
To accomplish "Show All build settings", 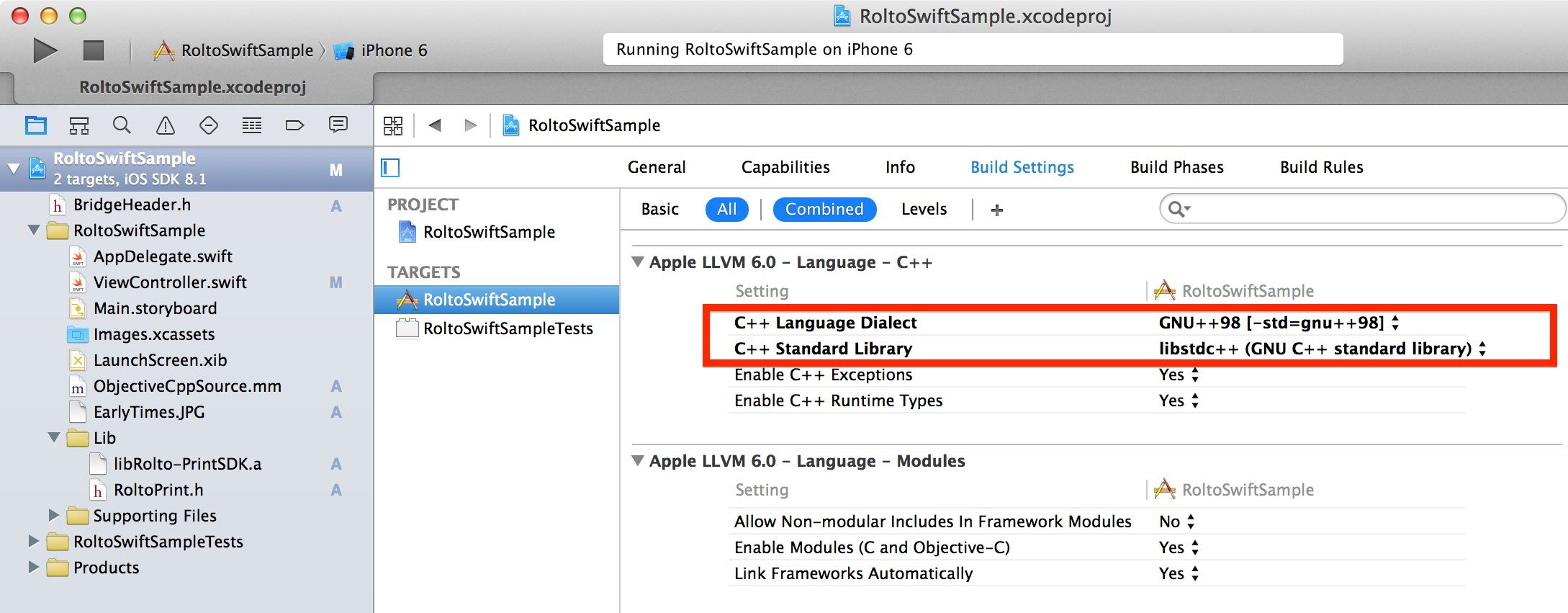I will point(727,209).
